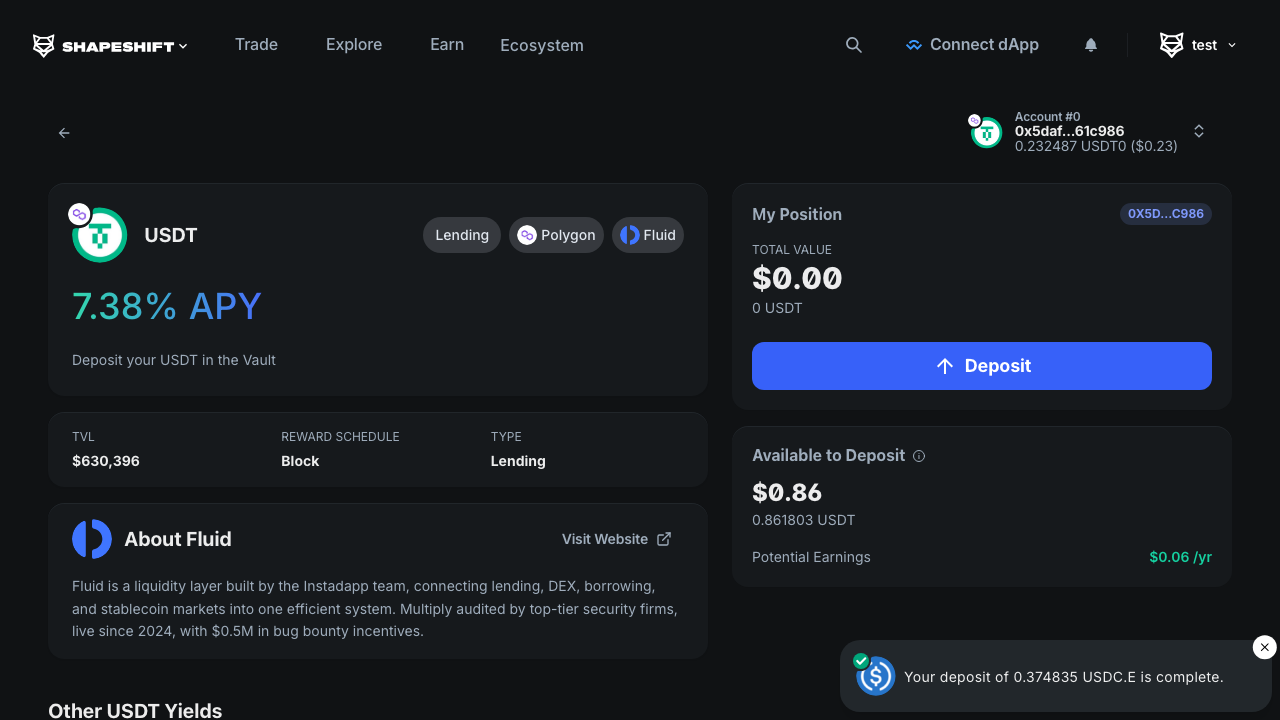Open the search magnifier icon

coord(853,44)
